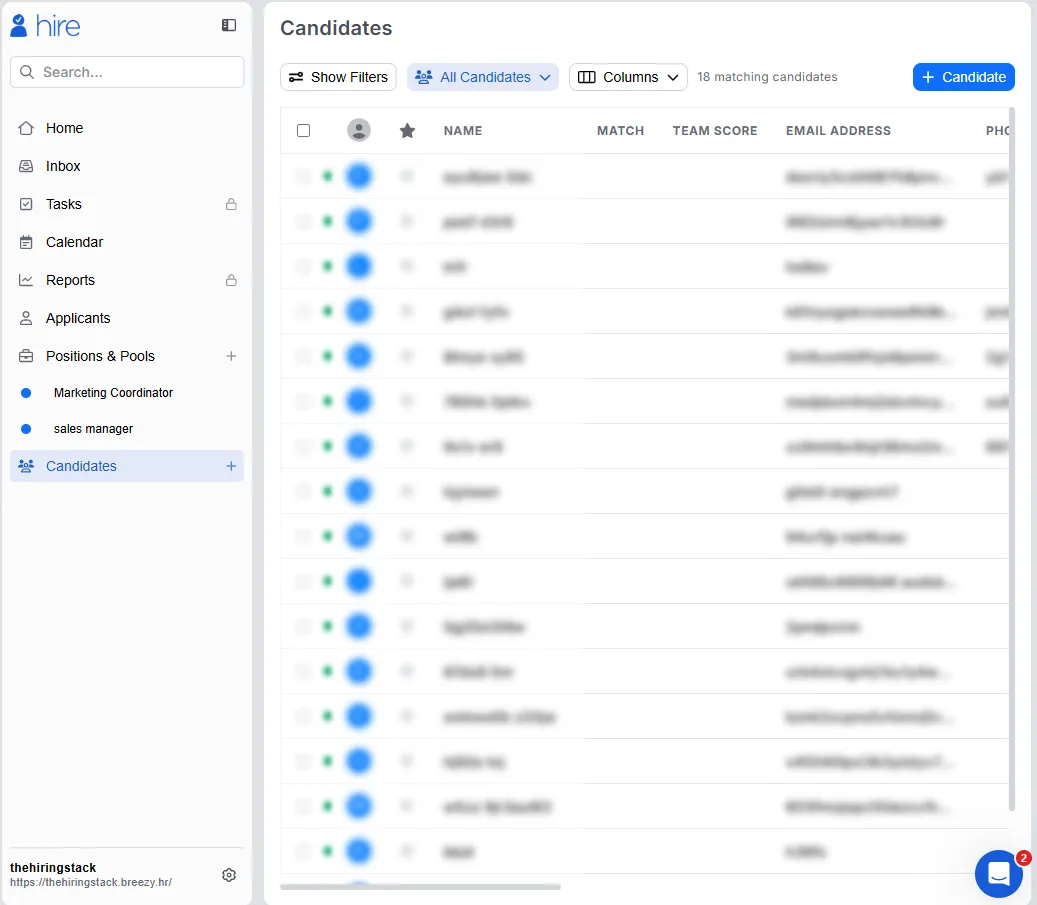Click the Reports chart icon
Screen dimensions: 1037x905
pyautogui.click(x=26, y=280)
